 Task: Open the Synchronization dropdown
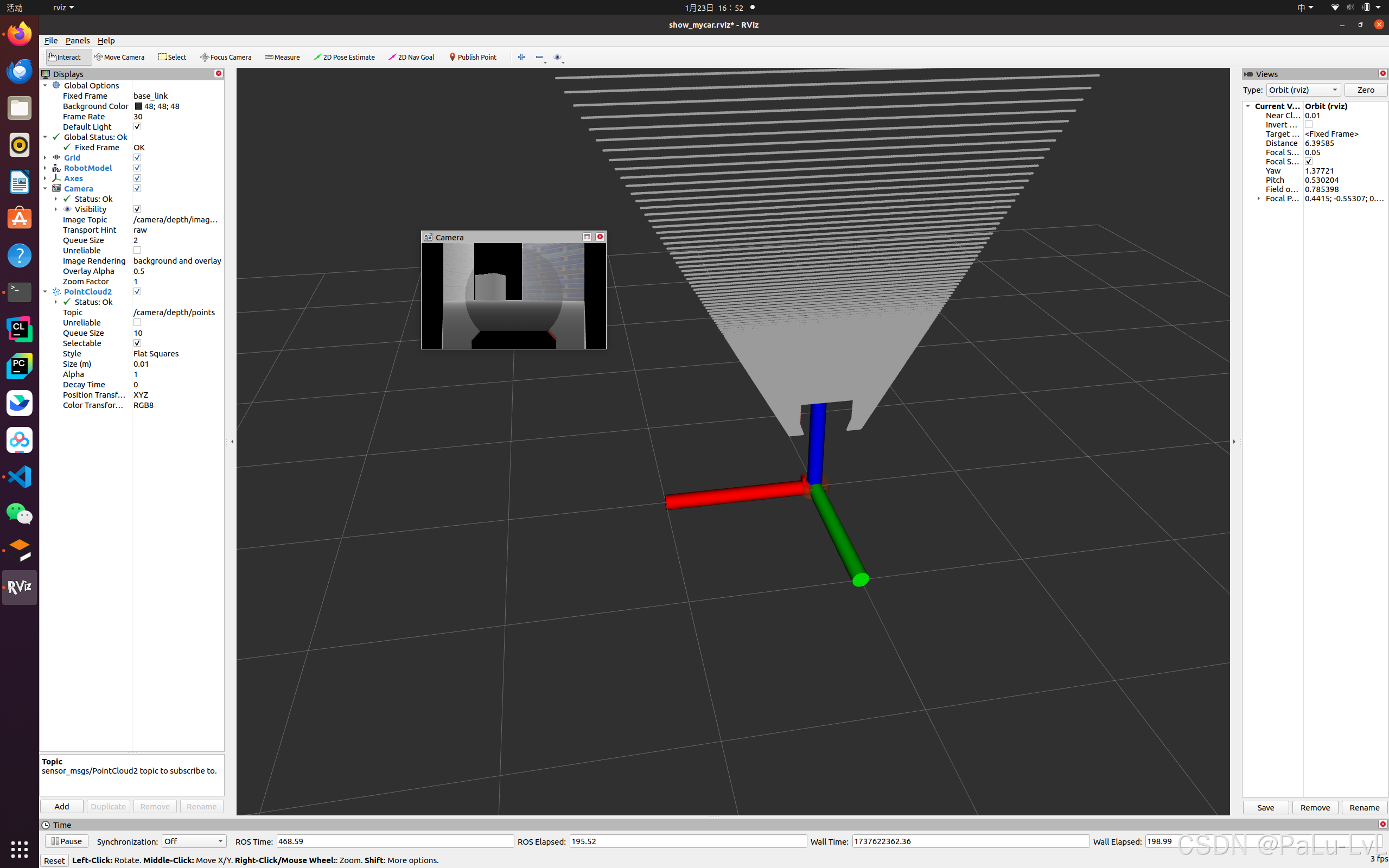coord(193,841)
